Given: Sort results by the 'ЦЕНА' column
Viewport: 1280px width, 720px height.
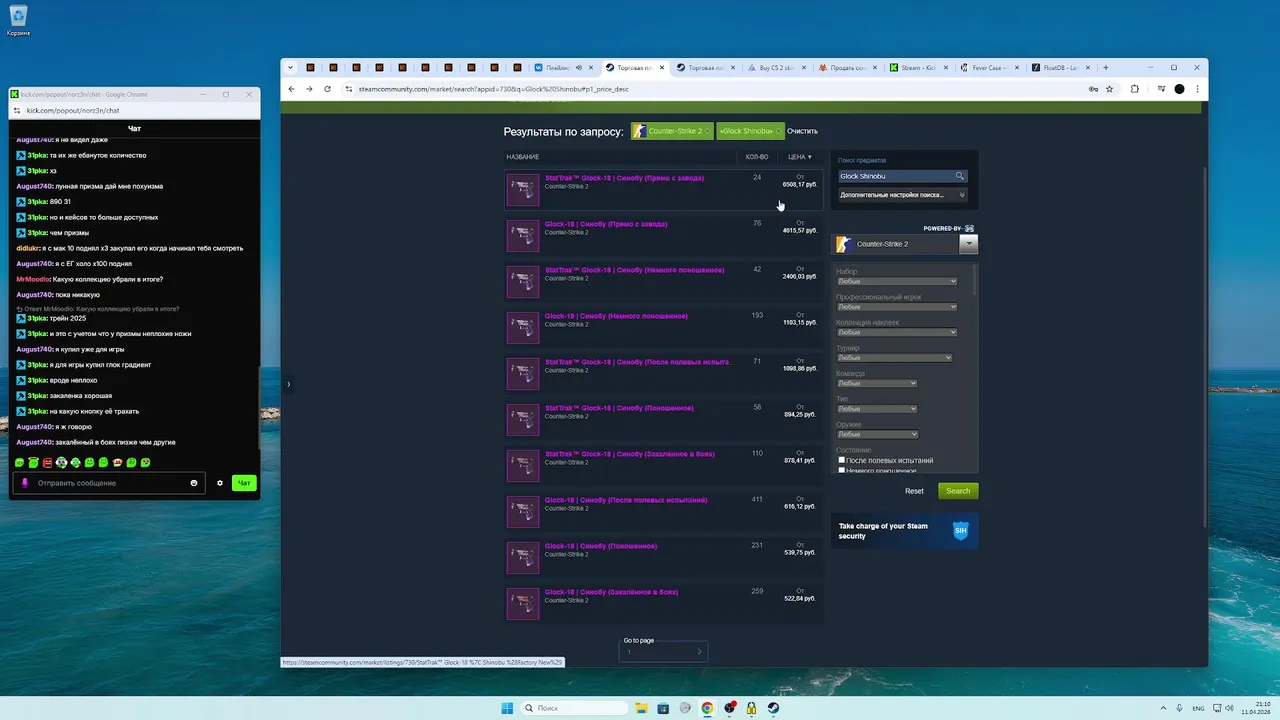Looking at the screenshot, I should click(x=800, y=157).
